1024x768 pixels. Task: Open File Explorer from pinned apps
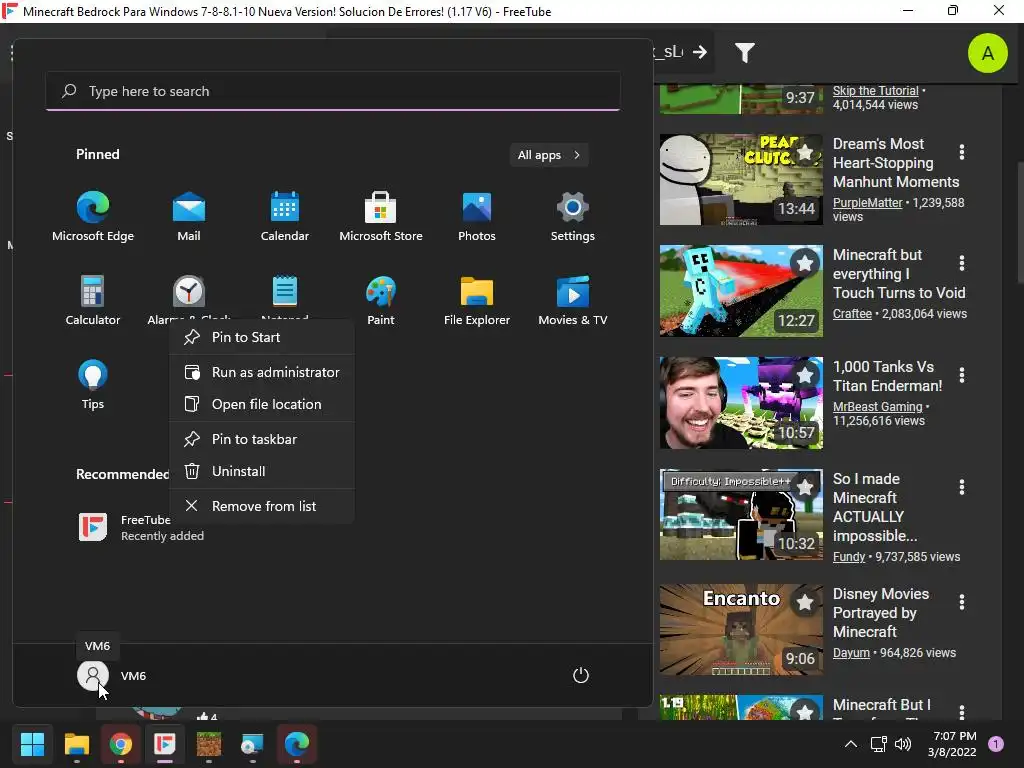click(x=477, y=300)
